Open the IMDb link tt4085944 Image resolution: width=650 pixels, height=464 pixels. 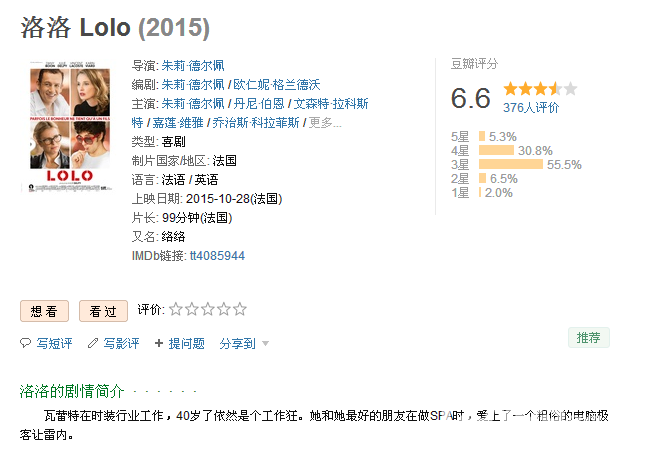coord(217,256)
